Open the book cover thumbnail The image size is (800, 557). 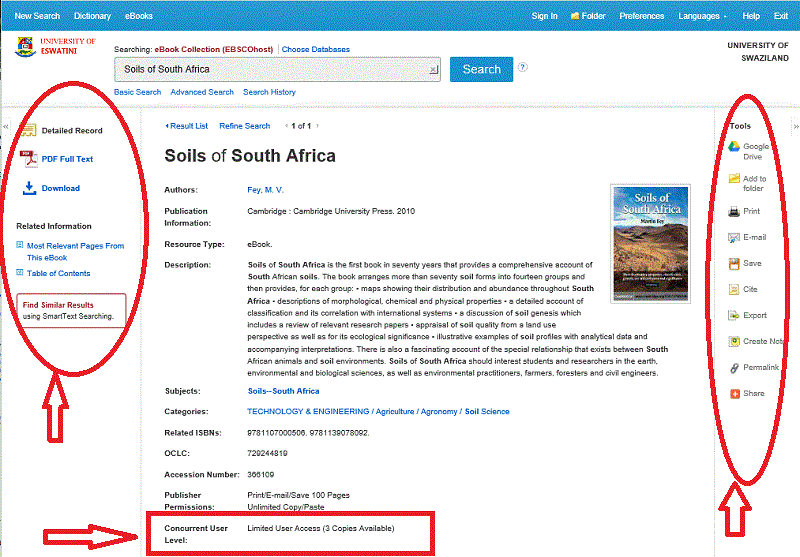point(651,244)
